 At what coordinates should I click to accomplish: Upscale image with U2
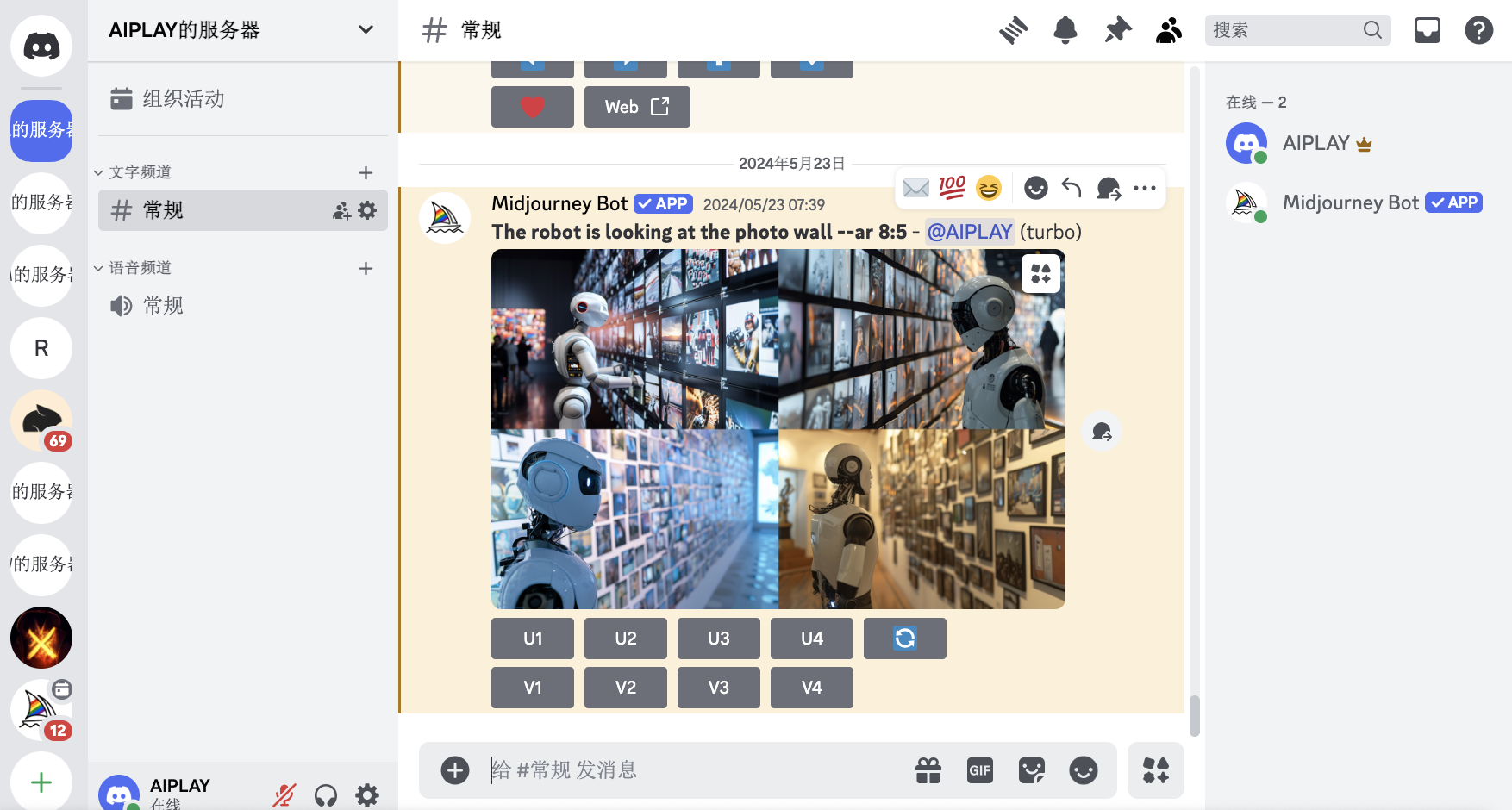pos(626,639)
